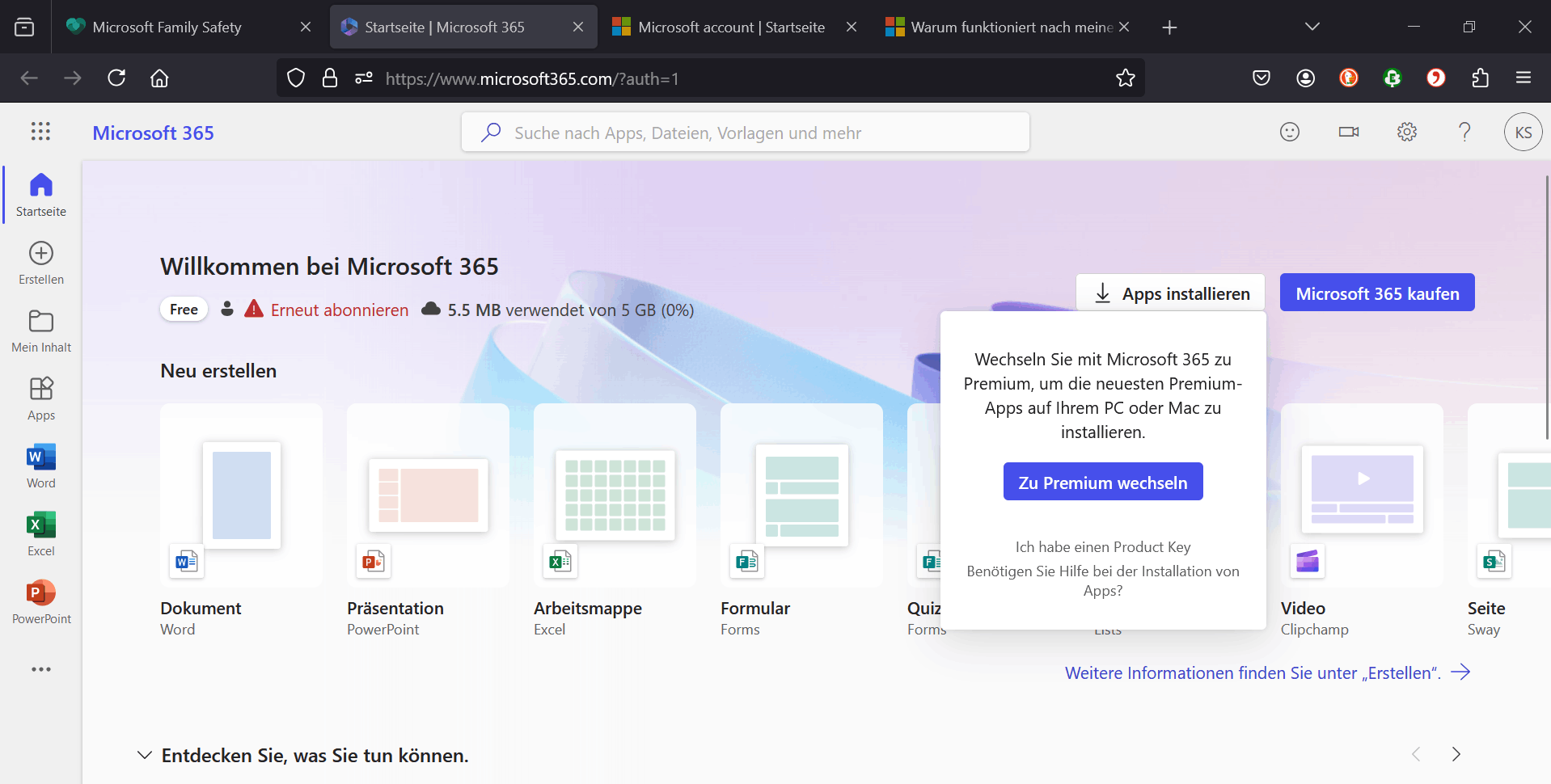Open the Microsoft 365 app launcher grid

[40, 132]
